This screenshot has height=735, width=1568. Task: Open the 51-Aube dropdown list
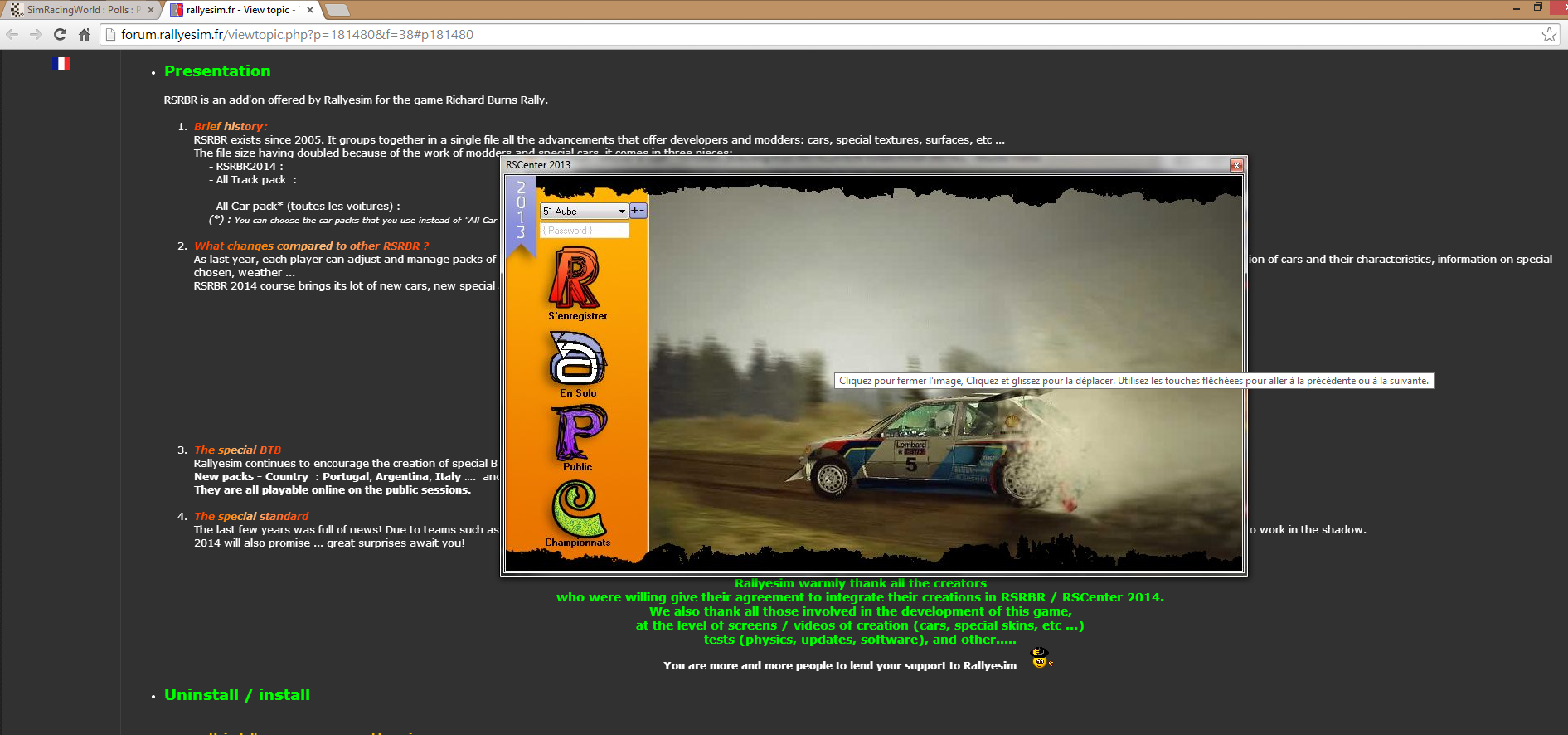point(585,211)
